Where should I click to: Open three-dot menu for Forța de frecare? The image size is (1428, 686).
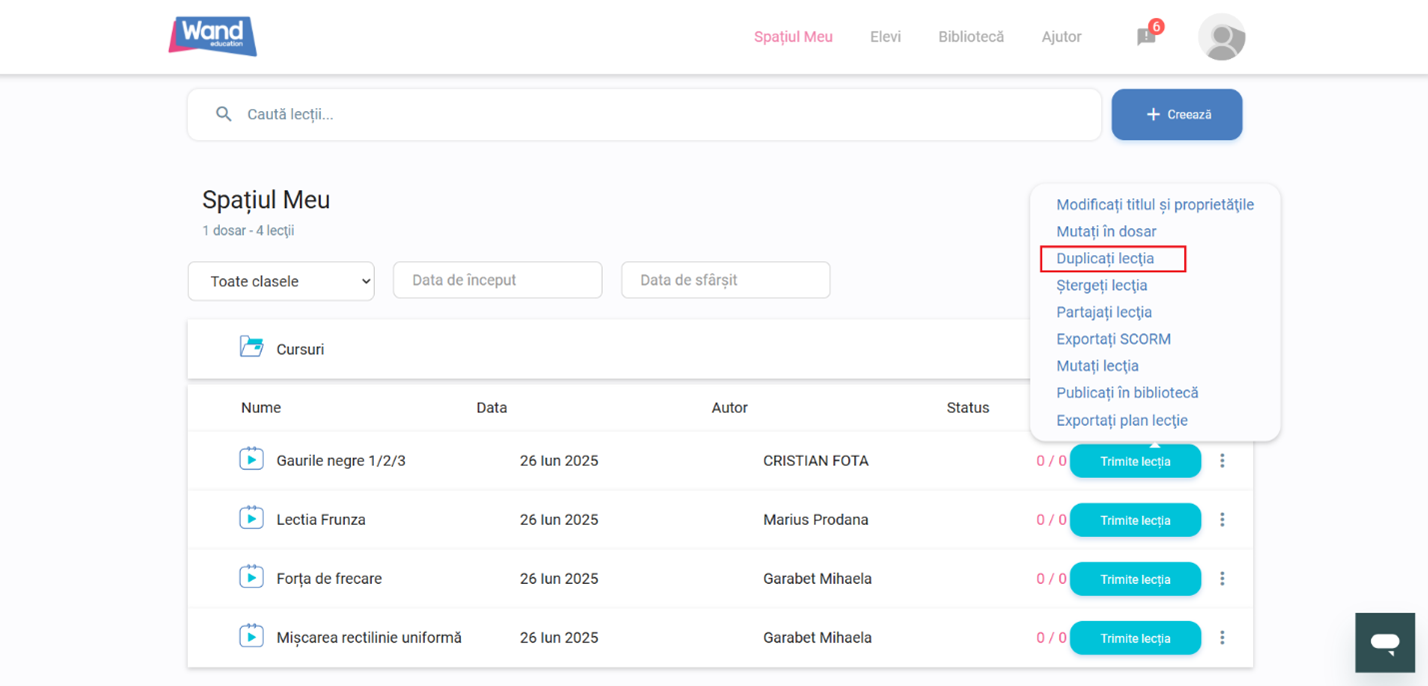click(1222, 579)
